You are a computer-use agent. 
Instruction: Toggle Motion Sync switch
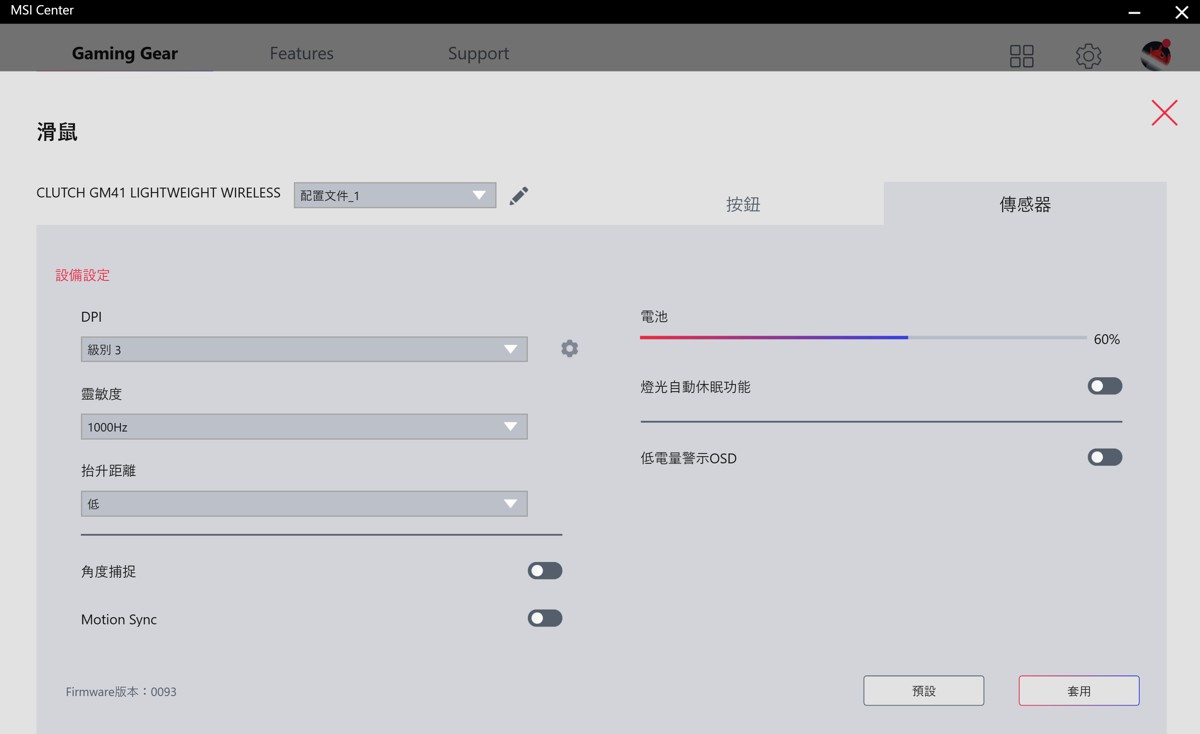pos(545,618)
